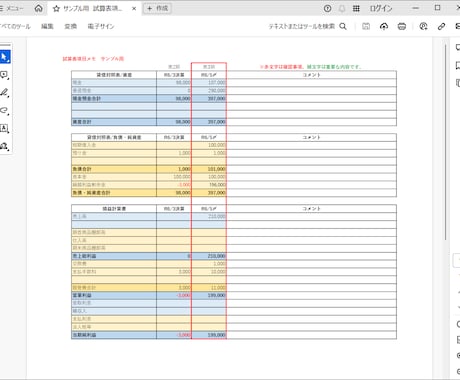Maximize the Acrobat window

click(438, 8)
